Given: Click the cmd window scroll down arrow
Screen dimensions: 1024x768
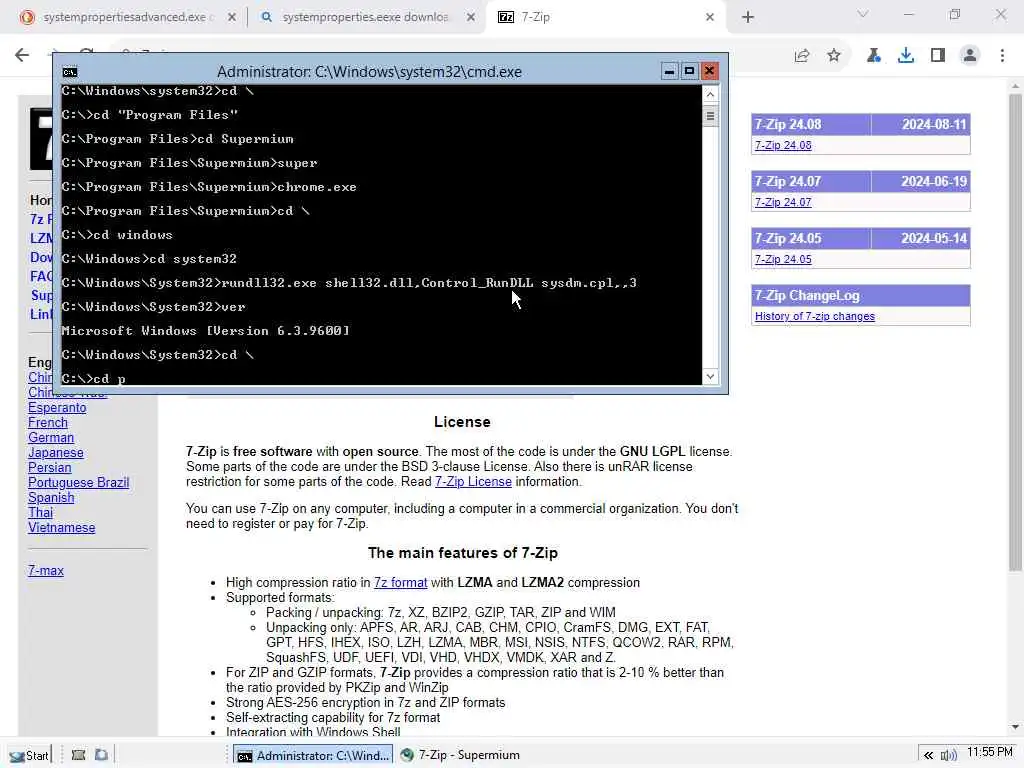Looking at the screenshot, I should point(711,377).
